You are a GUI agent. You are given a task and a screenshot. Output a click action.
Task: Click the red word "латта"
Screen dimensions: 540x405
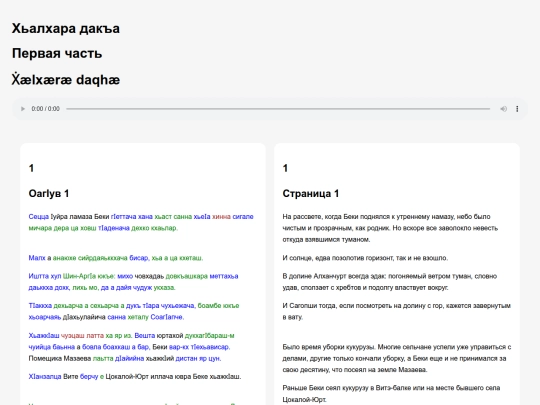coord(95,335)
